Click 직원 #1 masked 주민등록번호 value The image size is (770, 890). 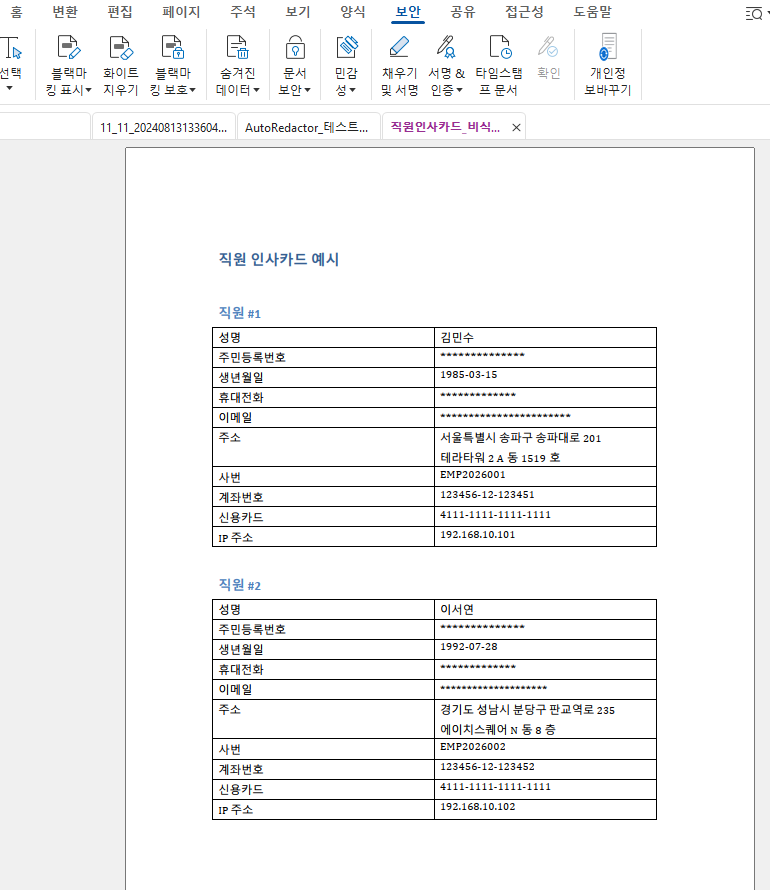pyautogui.click(x=482, y=356)
